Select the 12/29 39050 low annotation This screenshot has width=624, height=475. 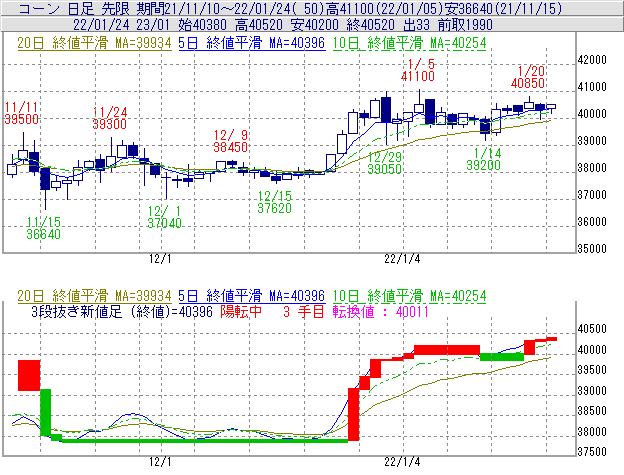pos(384,163)
